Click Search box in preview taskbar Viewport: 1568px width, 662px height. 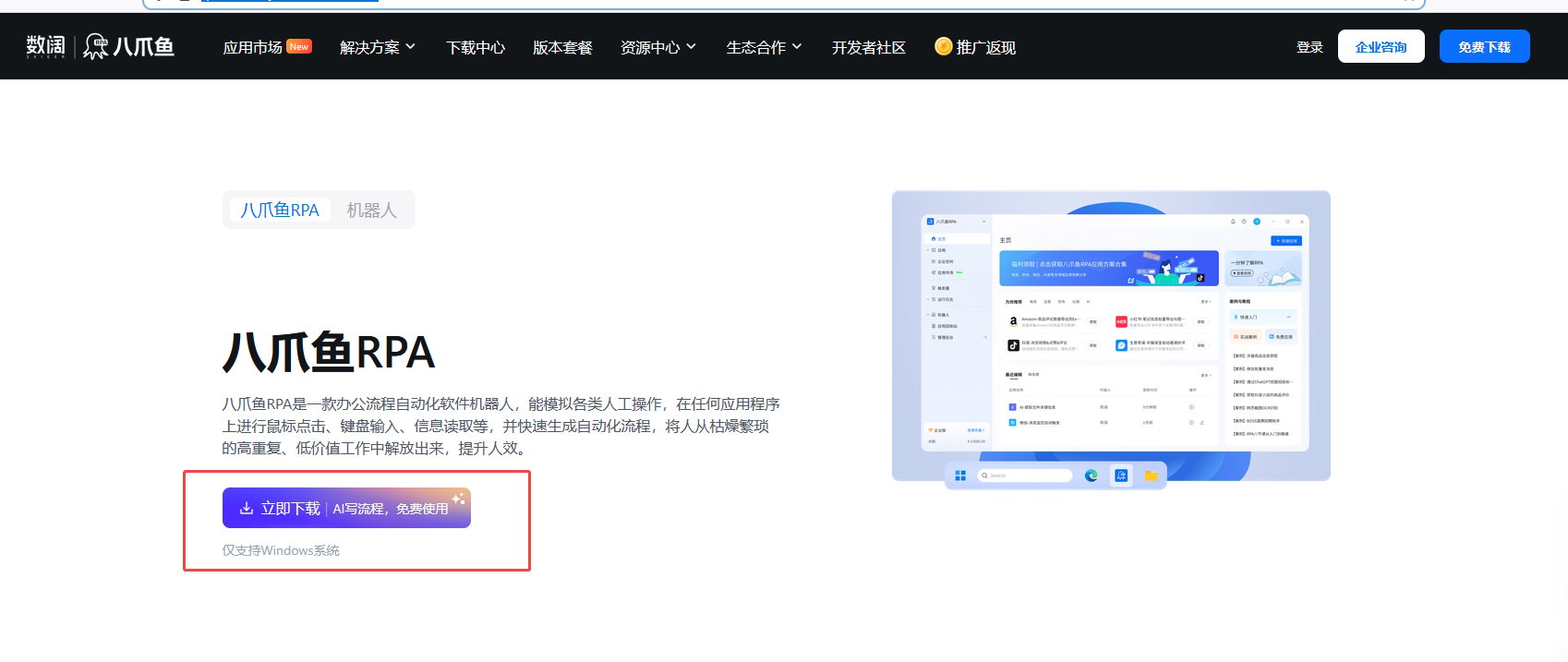(1025, 475)
